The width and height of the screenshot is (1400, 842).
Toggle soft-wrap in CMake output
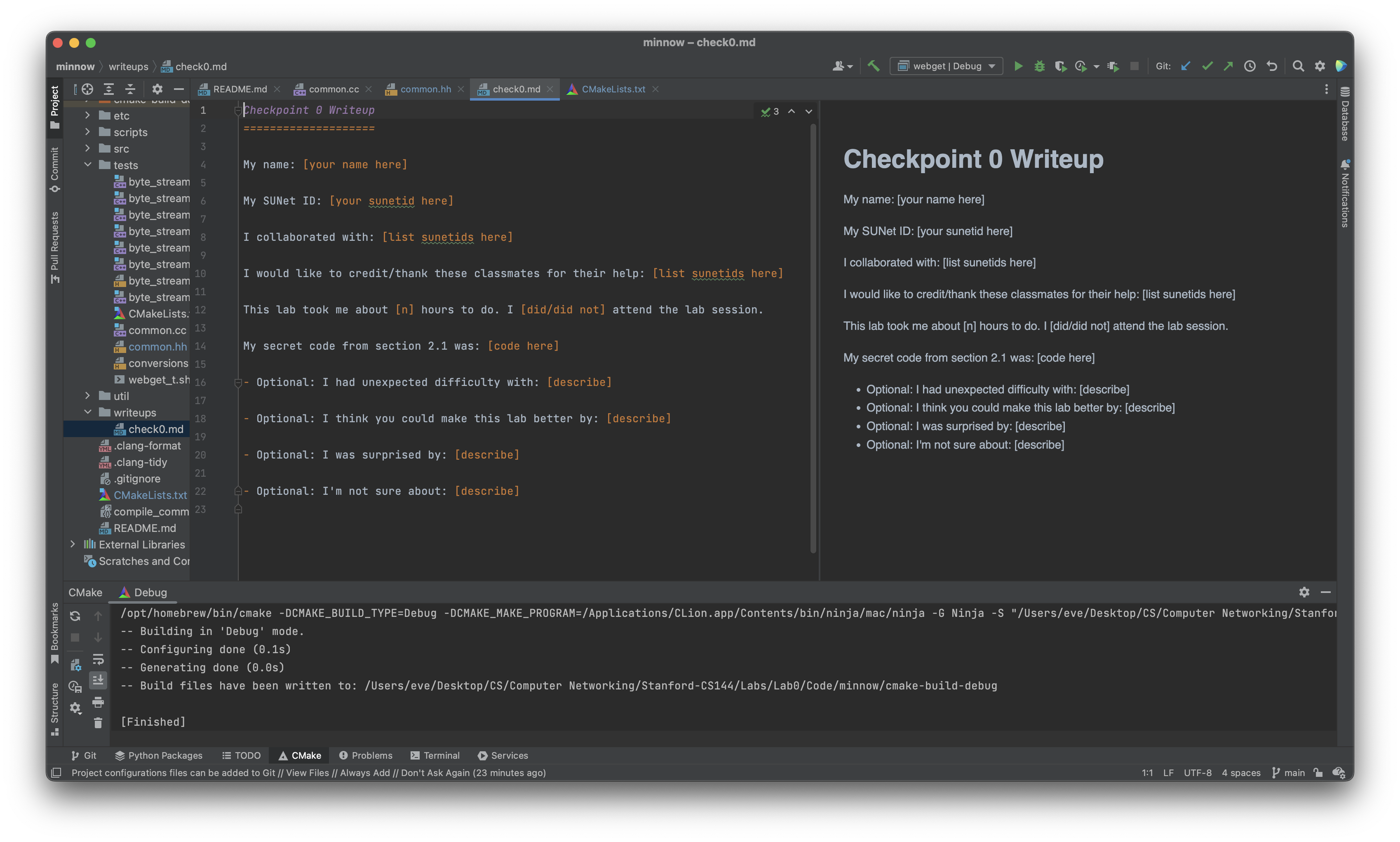(x=98, y=659)
